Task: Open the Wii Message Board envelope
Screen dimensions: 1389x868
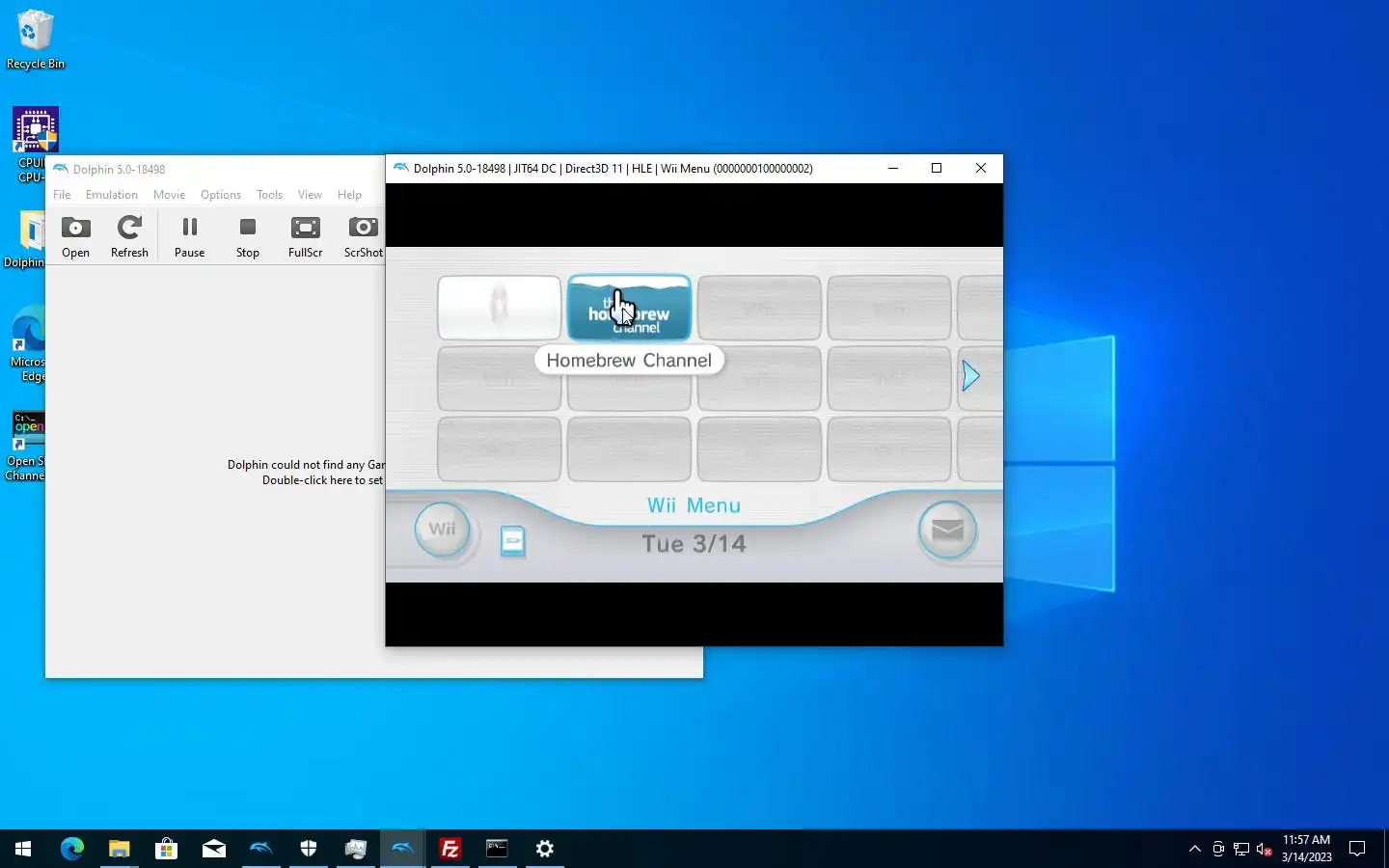Action: (x=947, y=529)
